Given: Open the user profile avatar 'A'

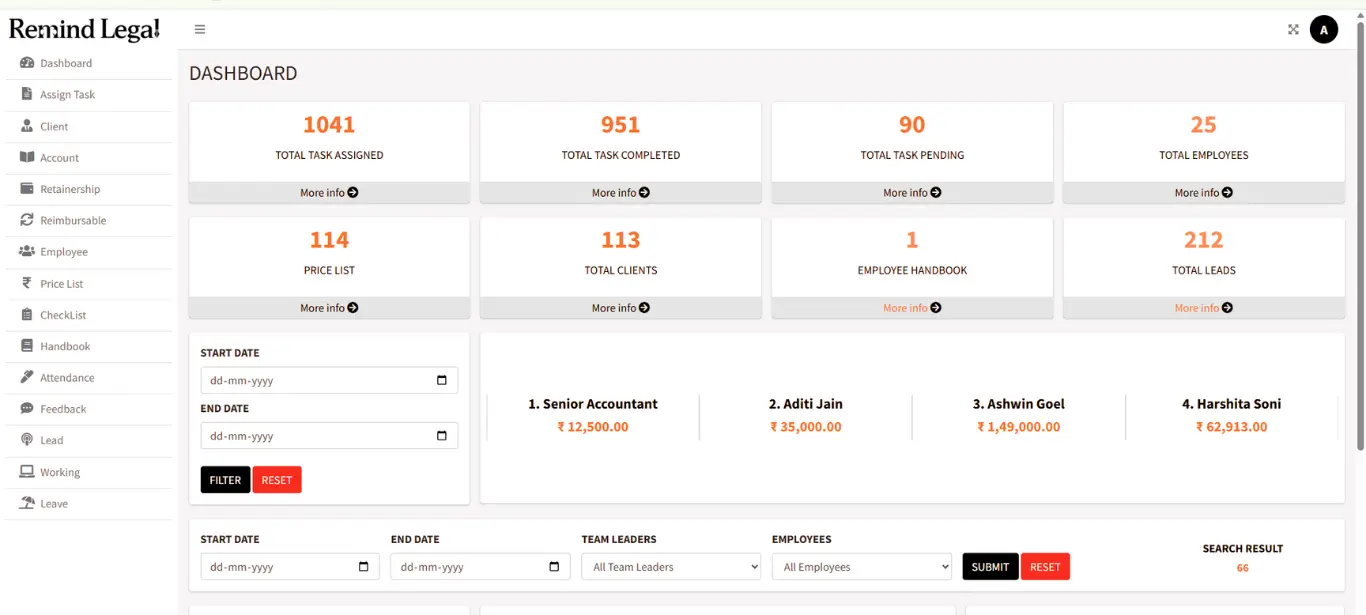Looking at the screenshot, I should 1323,30.
